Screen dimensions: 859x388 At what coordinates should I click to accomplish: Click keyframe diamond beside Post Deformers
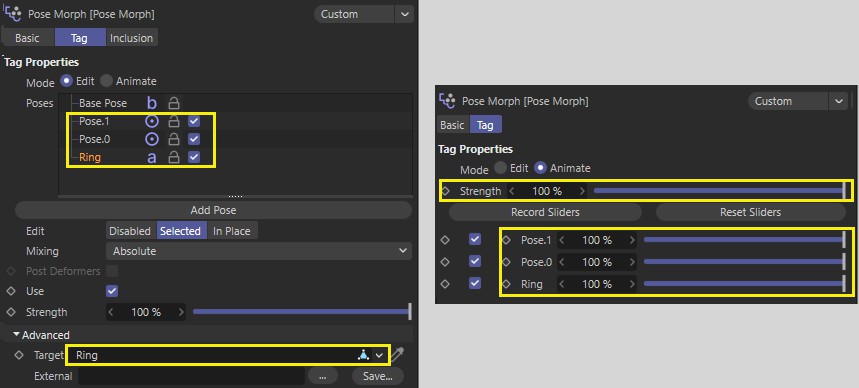(x=10, y=271)
